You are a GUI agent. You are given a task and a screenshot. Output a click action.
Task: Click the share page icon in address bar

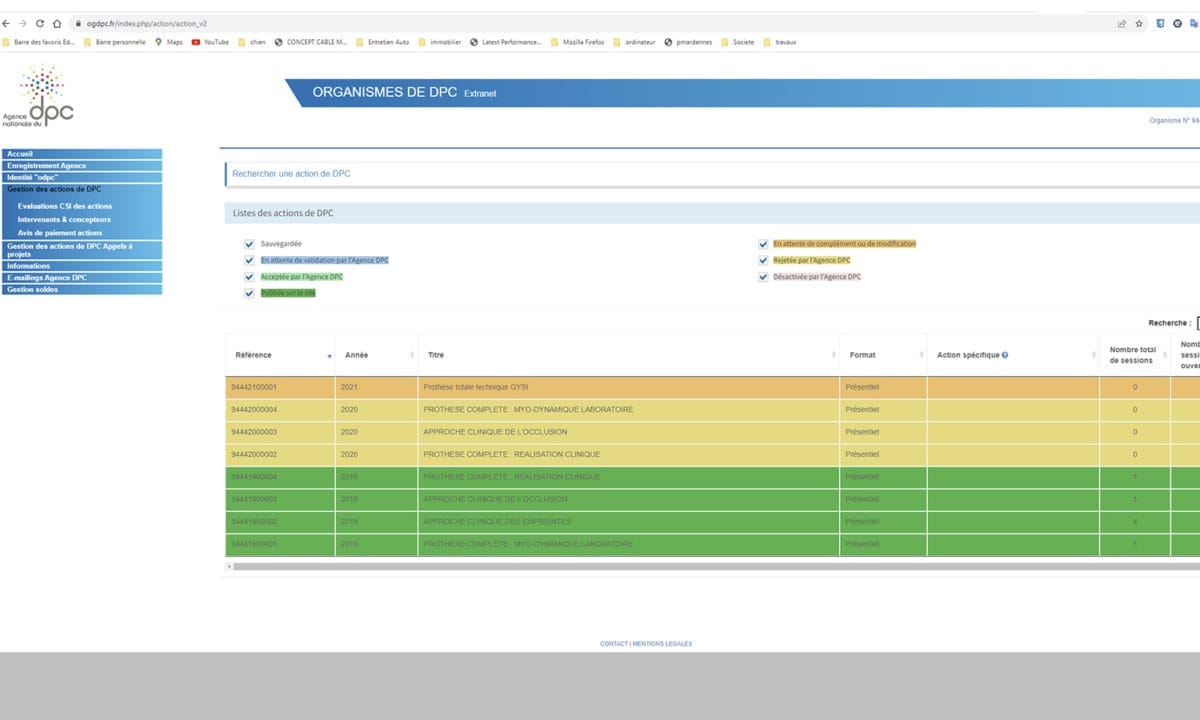1122,23
